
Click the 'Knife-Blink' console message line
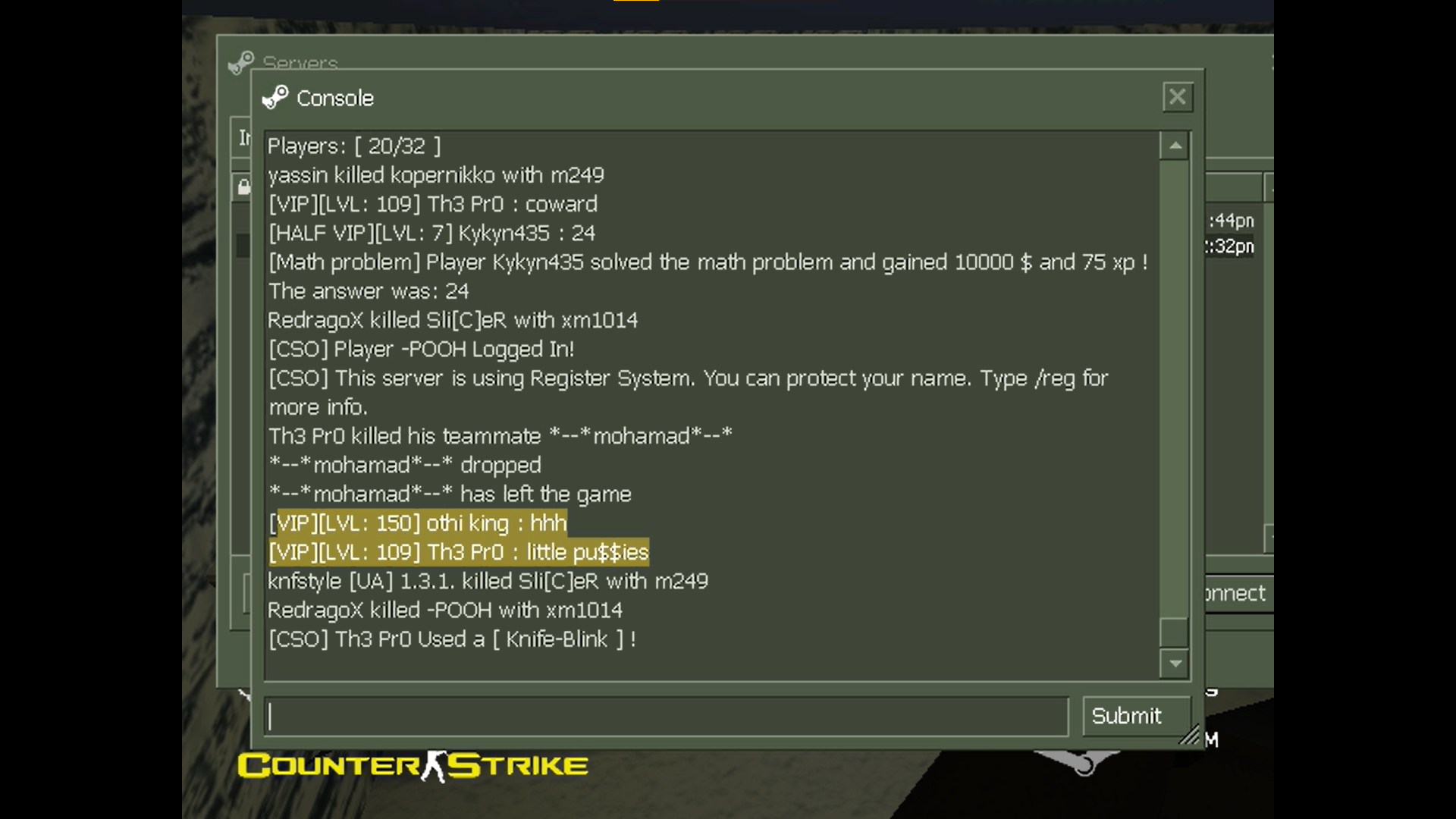click(453, 639)
